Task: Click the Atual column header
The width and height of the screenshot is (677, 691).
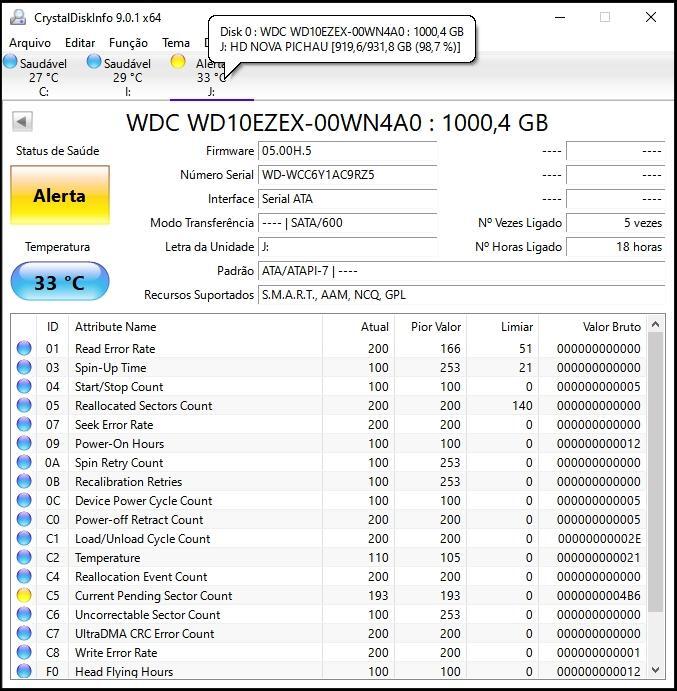Action: (x=358, y=327)
